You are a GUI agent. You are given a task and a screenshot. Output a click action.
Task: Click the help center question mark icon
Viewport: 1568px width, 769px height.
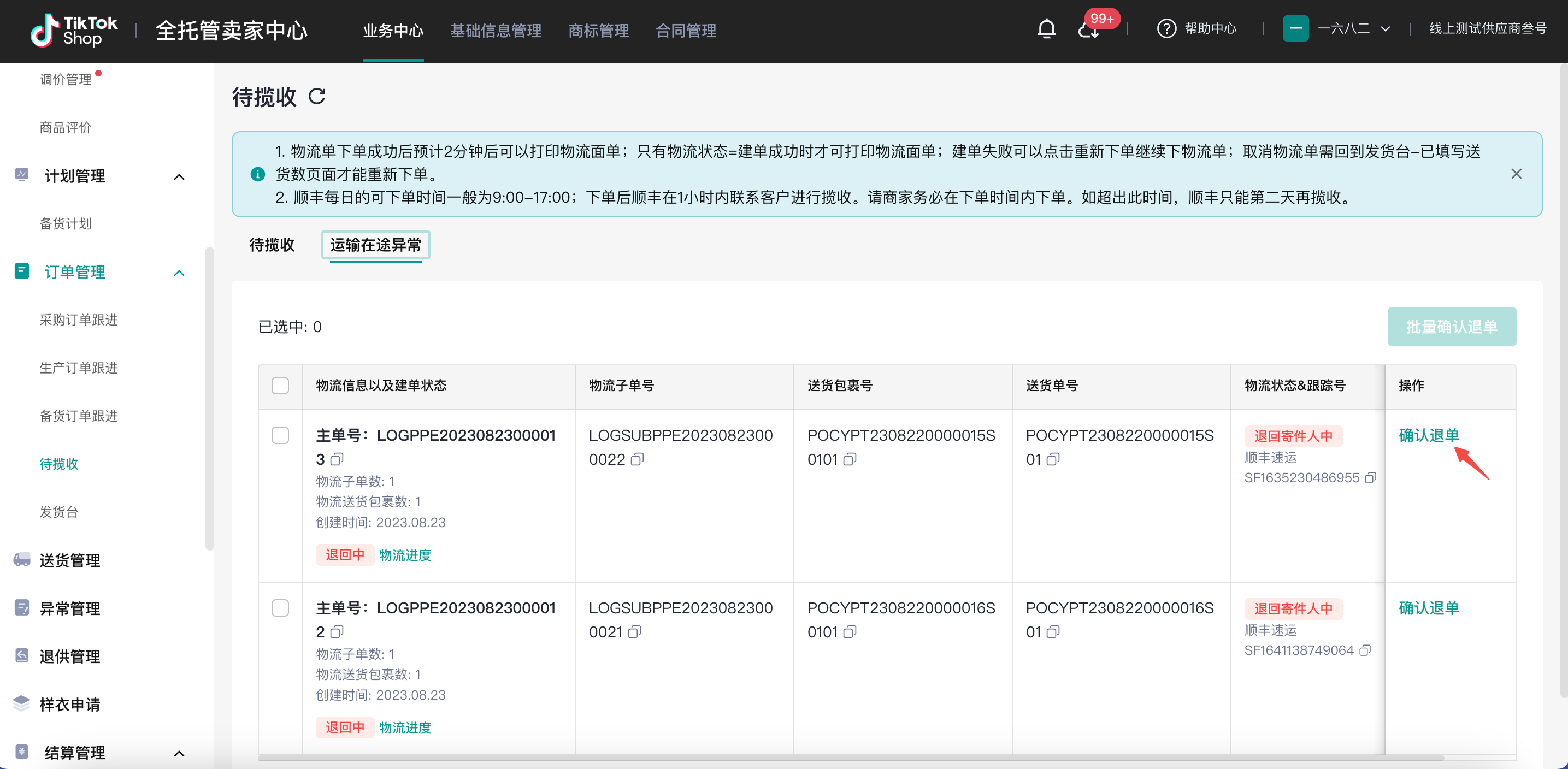[x=1166, y=28]
